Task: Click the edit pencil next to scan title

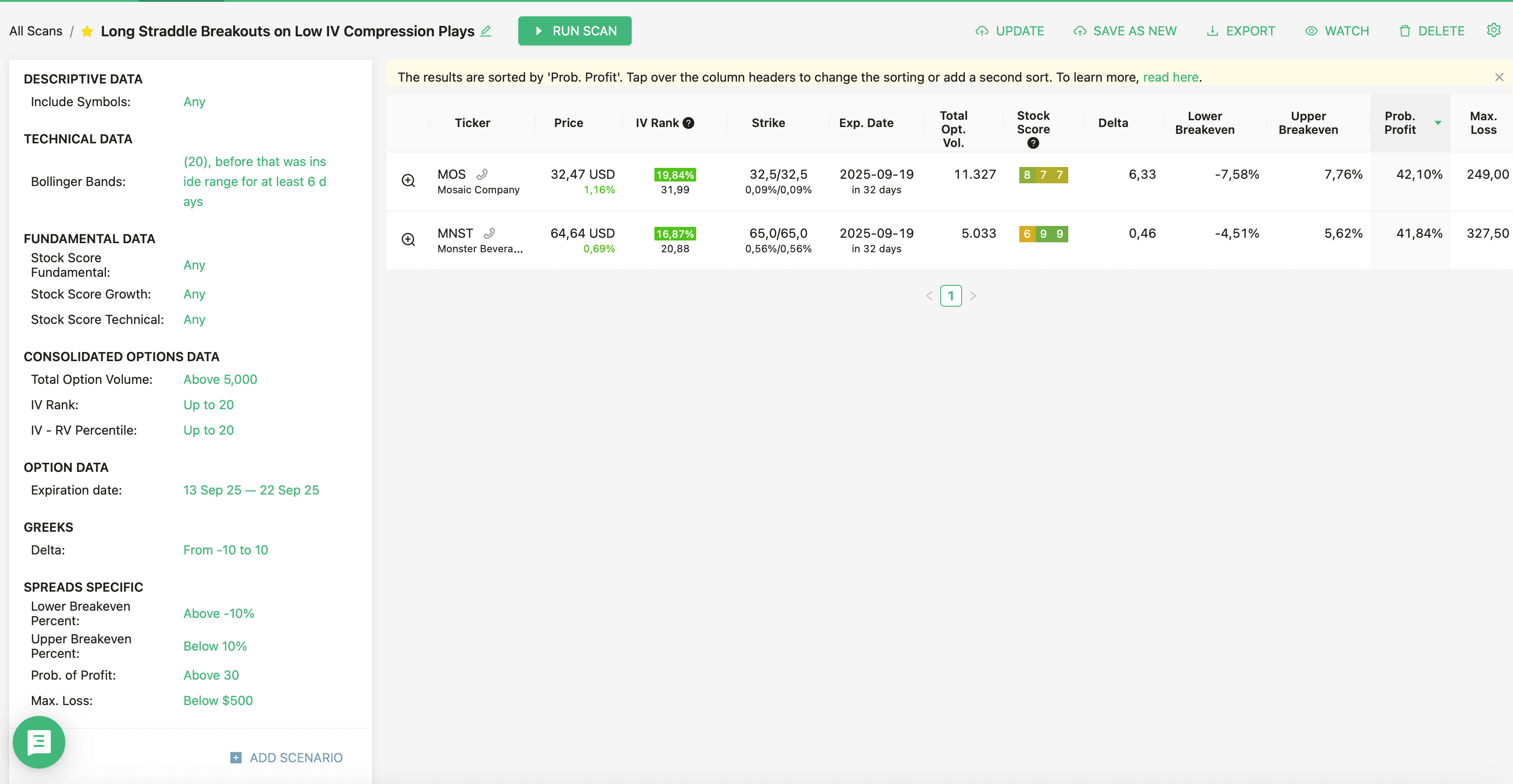Action: (x=485, y=31)
